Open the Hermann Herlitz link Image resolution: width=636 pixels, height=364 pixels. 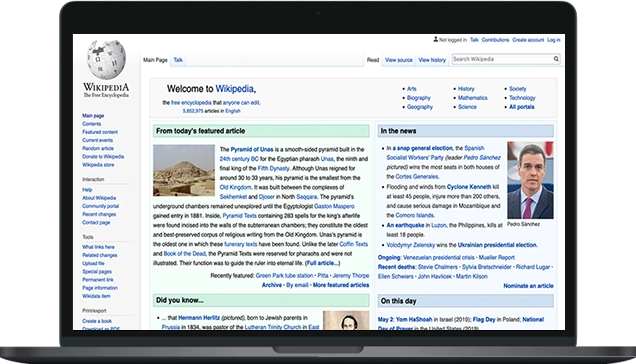[199, 318]
